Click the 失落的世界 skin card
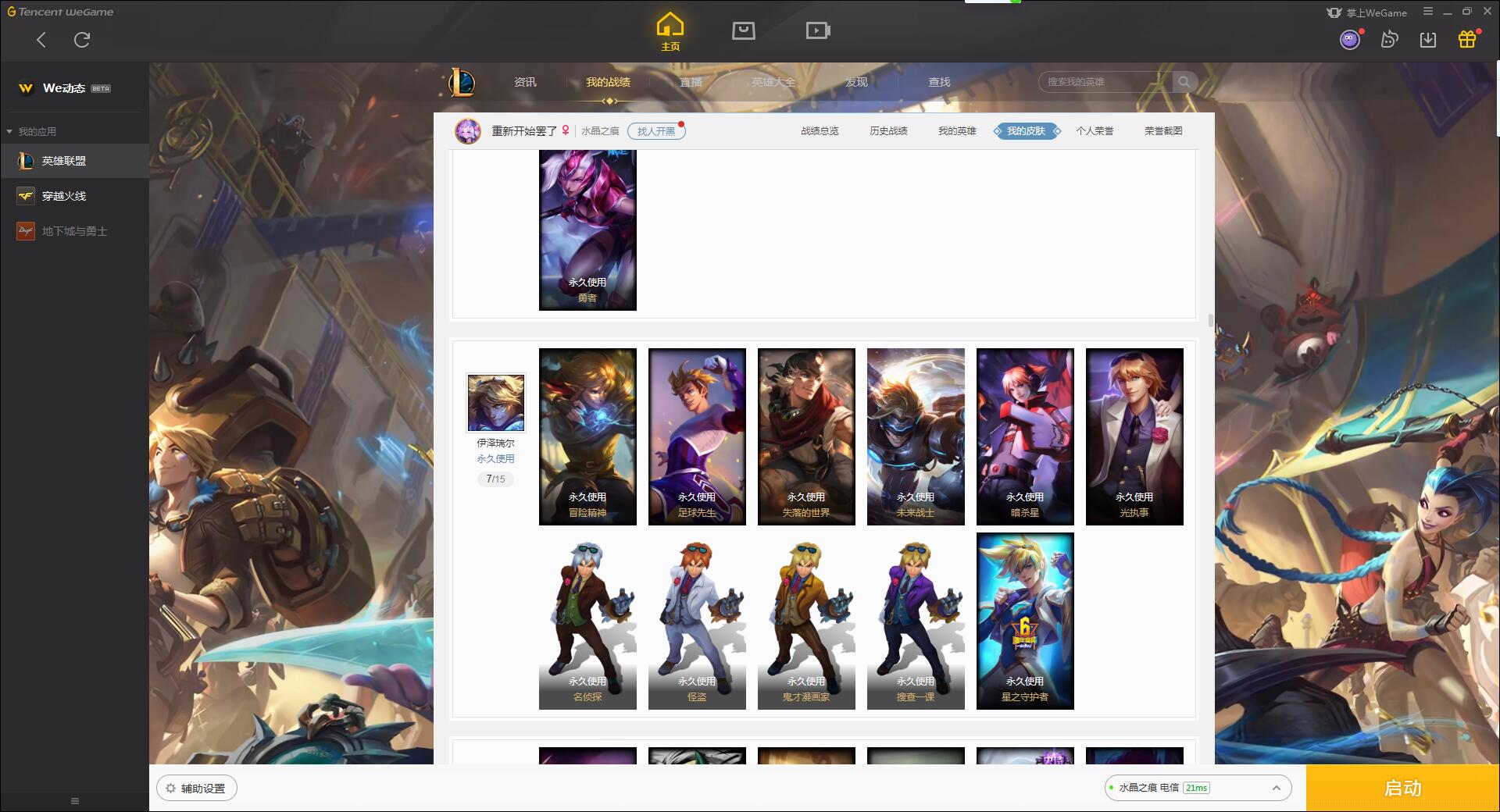Image resolution: width=1500 pixels, height=812 pixels. click(806, 436)
